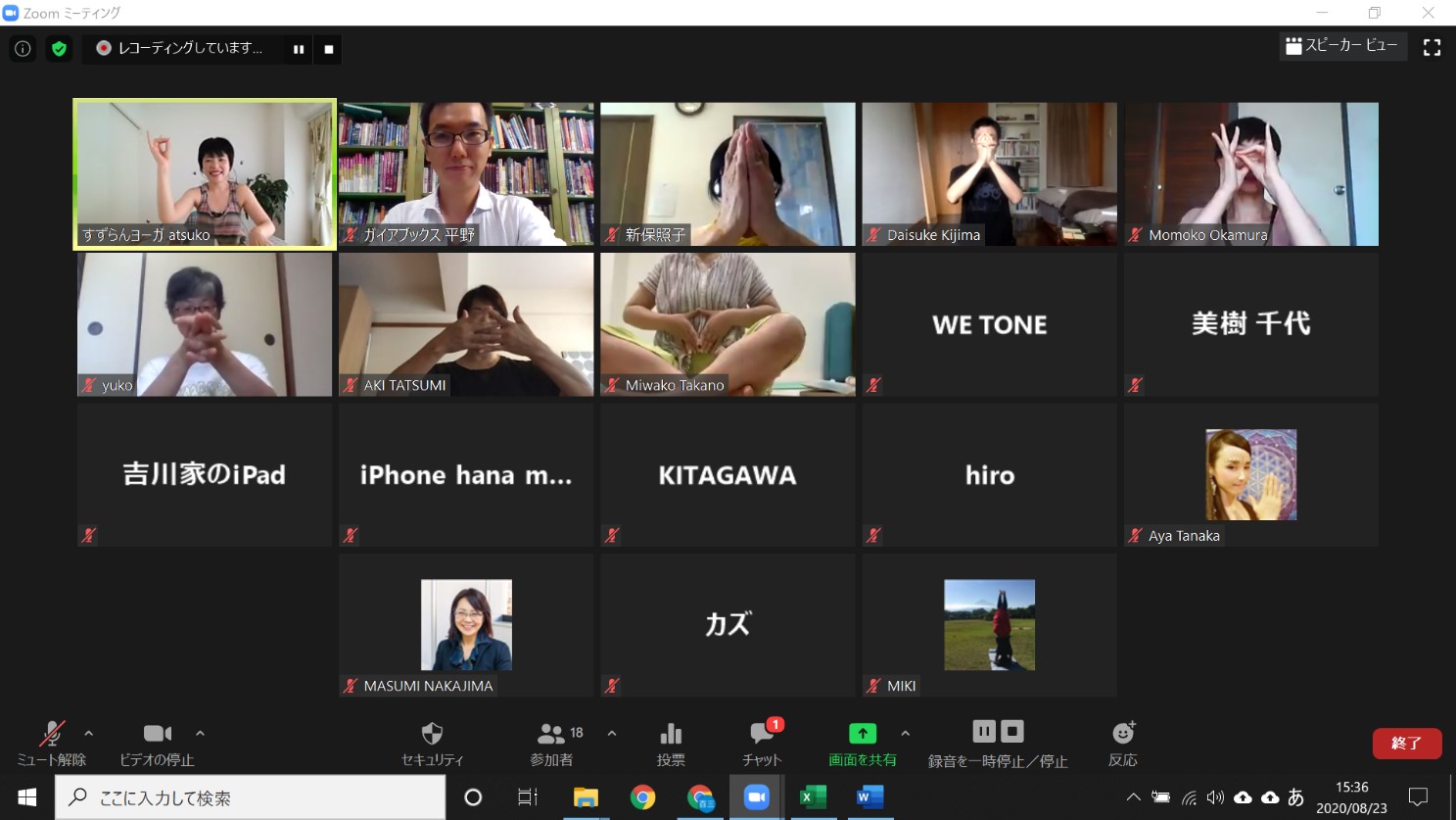The height and width of the screenshot is (820, 1456).
Task: Open the Wi-Fi network tray icon
Action: tap(1189, 797)
